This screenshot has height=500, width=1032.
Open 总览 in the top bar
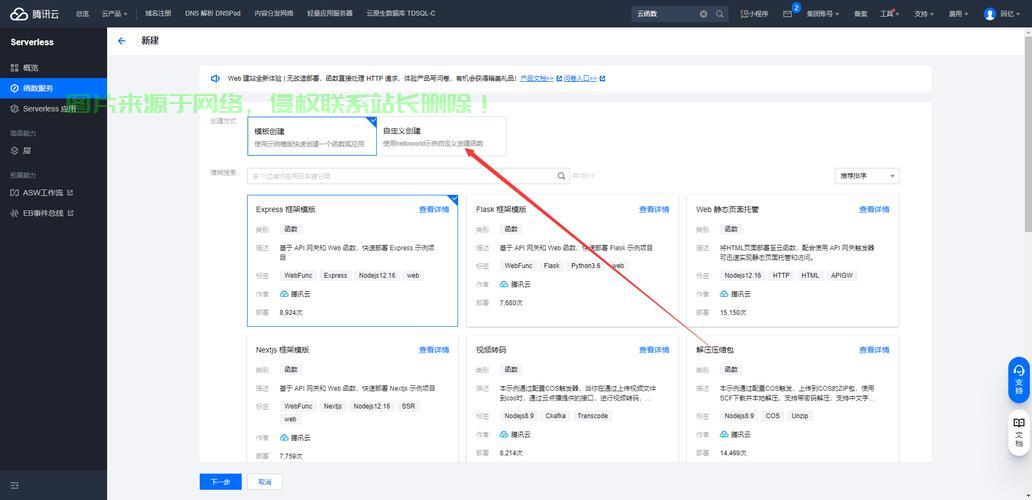click(82, 14)
